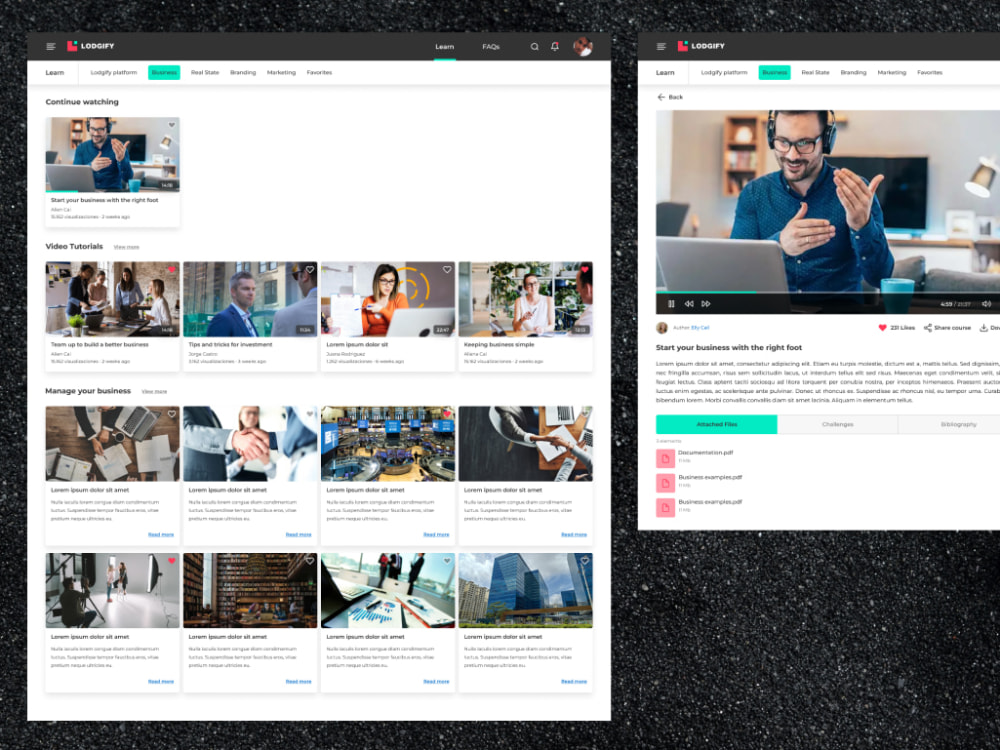Favorite the Continue watching video heart
The height and width of the screenshot is (750, 1000).
(172, 125)
